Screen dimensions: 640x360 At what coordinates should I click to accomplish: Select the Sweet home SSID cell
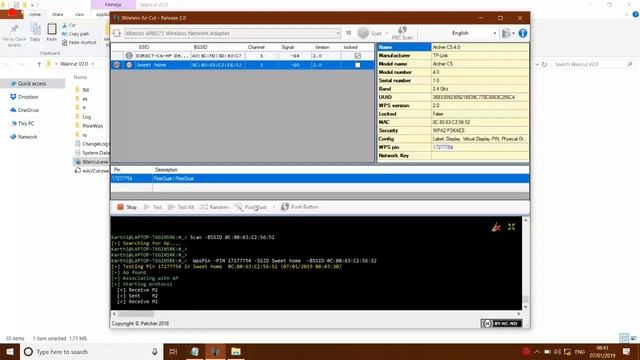pos(162,65)
